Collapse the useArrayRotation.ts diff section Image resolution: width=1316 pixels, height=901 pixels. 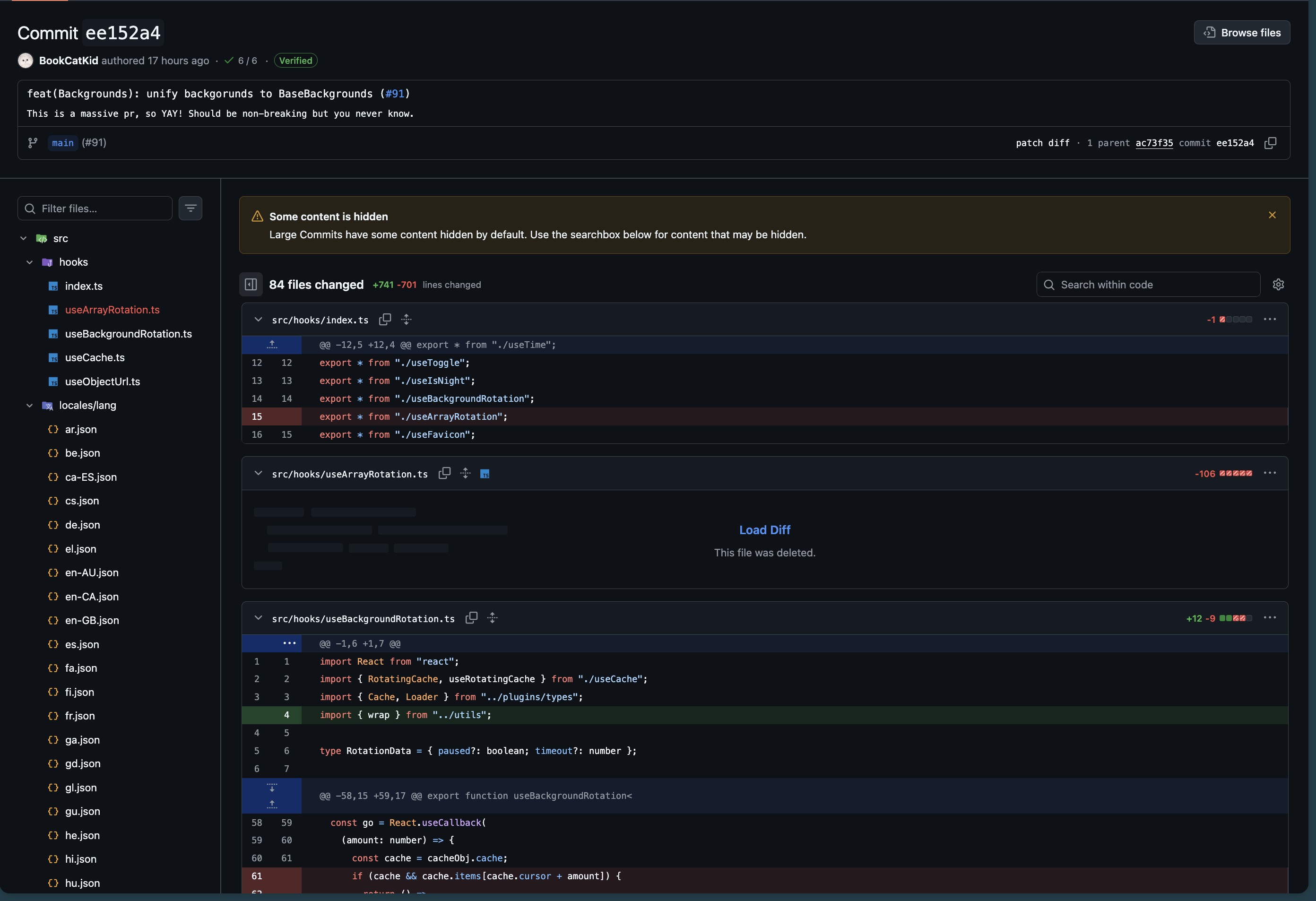click(x=258, y=474)
